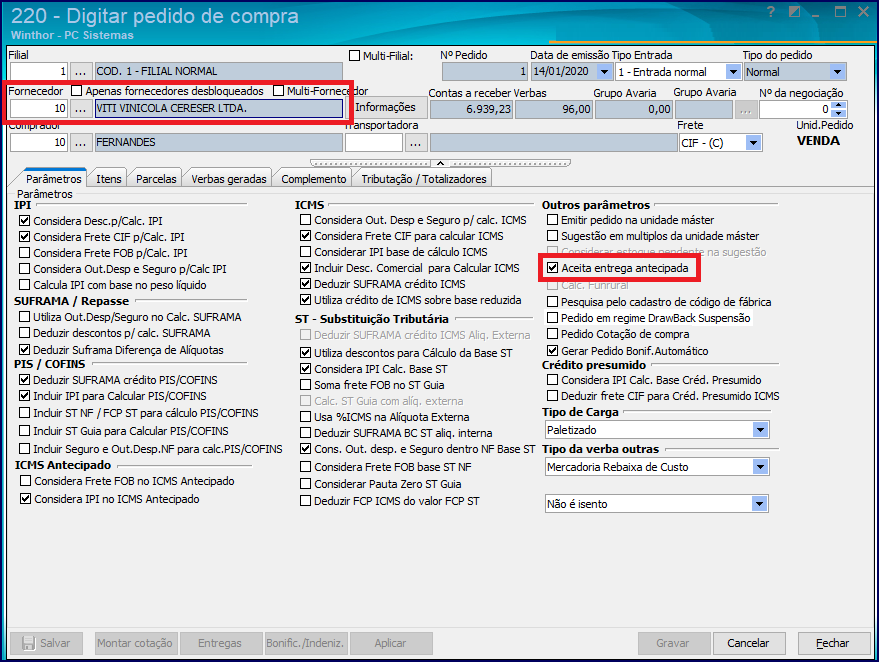Check Pedido Cotação de compra
The height and width of the screenshot is (662, 879).
[553, 334]
